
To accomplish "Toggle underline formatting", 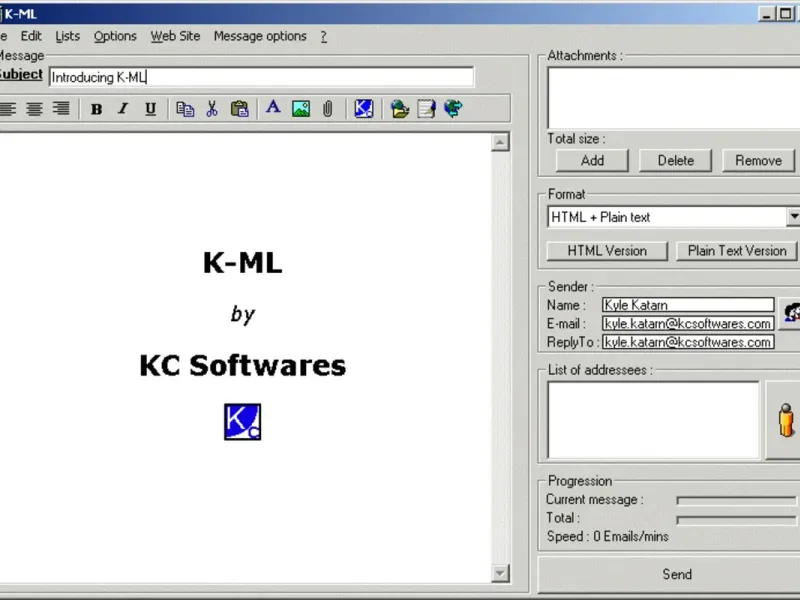I will [150, 109].
